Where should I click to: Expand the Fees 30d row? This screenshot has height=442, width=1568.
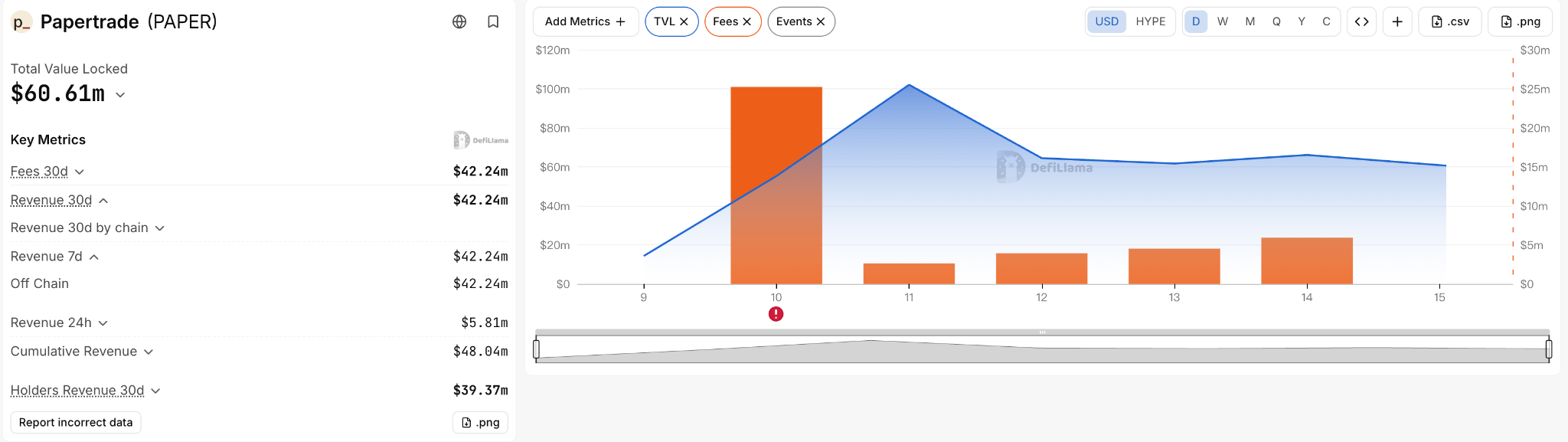tap(80, 172)
